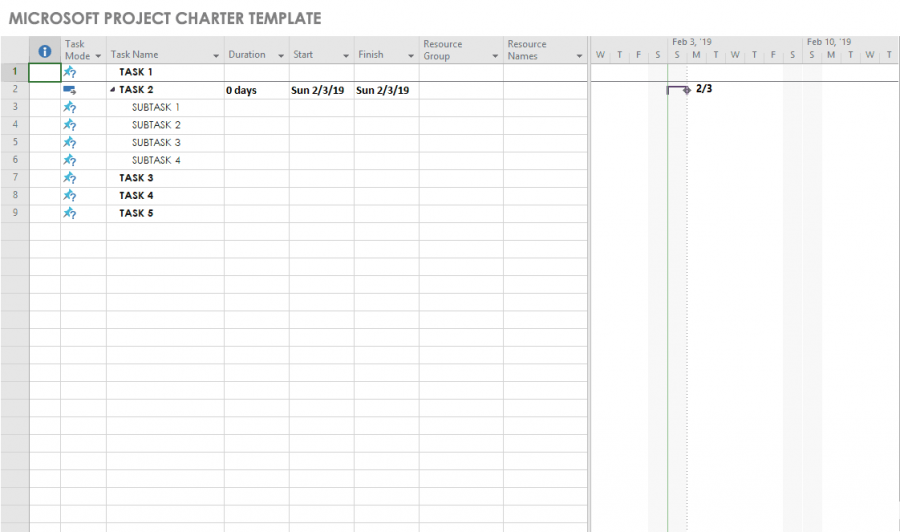The height and width of the screenshot is (532, 900).
Task: Click the 'Feb 3, '19' timescale header
Action: coord(692,42)
